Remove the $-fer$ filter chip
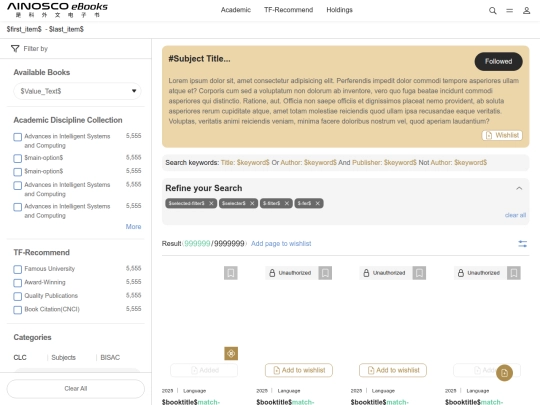This screenshot has height=405, width=540. (318, 204)
